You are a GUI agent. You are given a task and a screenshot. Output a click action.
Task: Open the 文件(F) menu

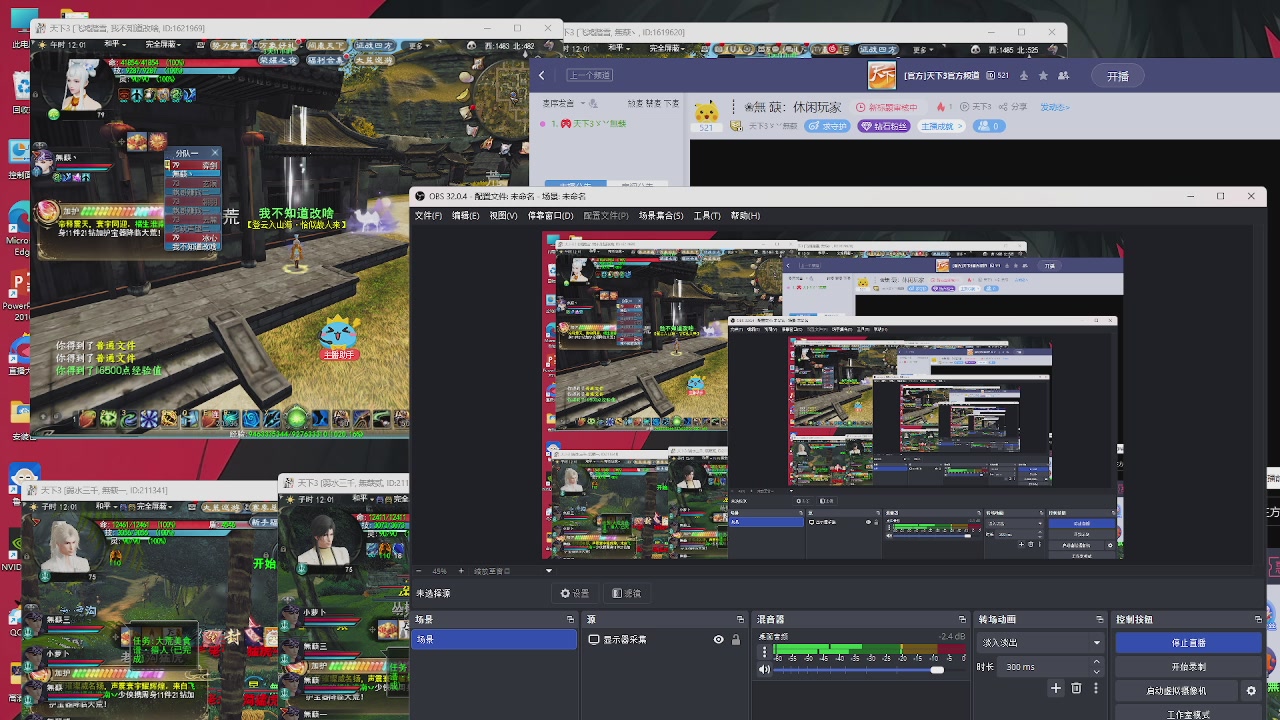tap(428, 216)
